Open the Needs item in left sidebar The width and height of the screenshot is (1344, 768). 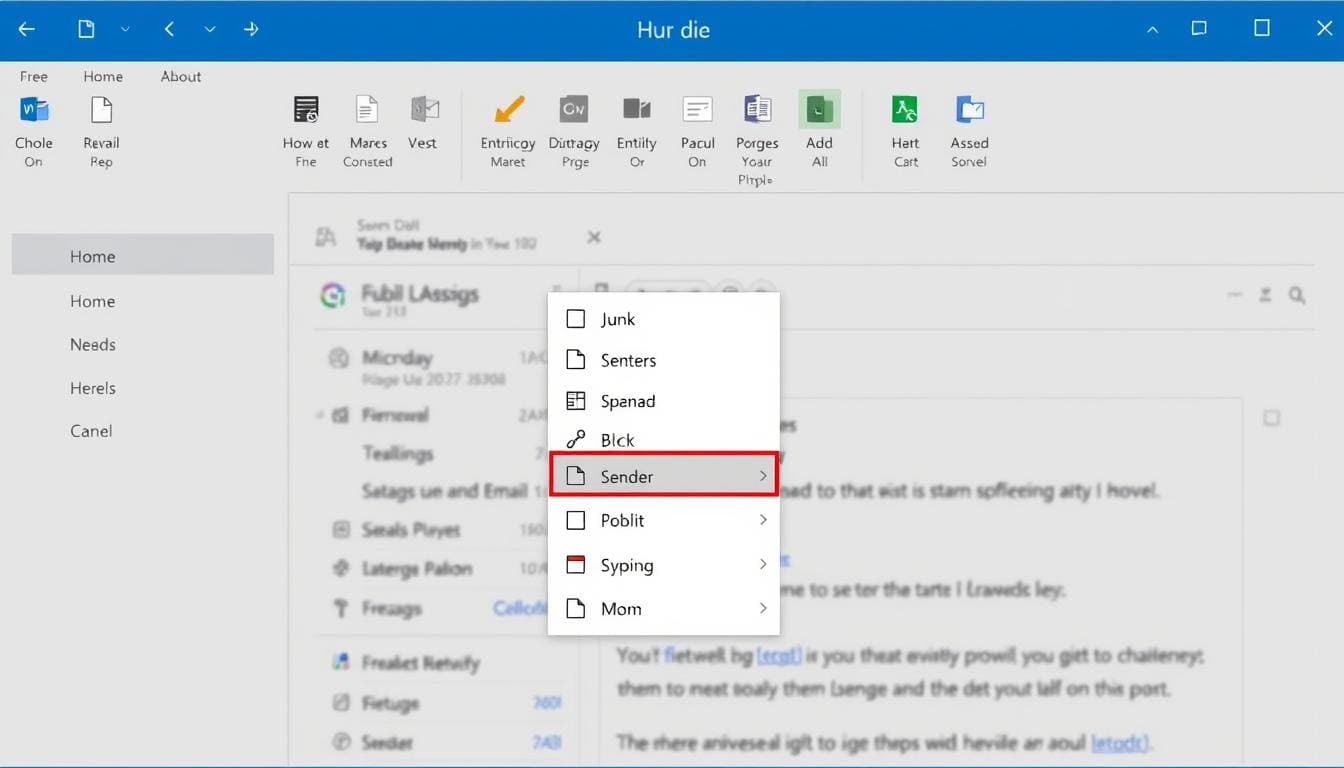(x=93, y=344)
